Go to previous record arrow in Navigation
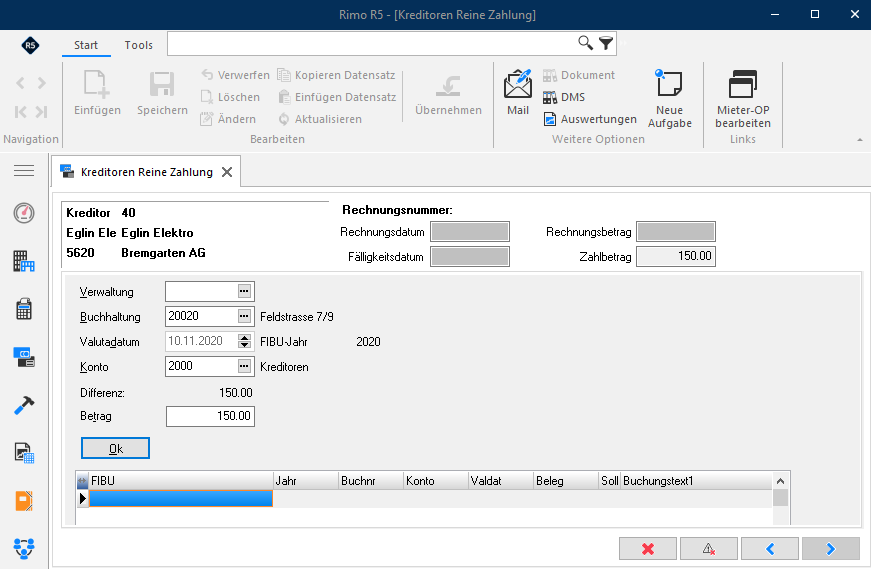The width and height of the screenshot is (871, 569). click(x=21, y=83)
